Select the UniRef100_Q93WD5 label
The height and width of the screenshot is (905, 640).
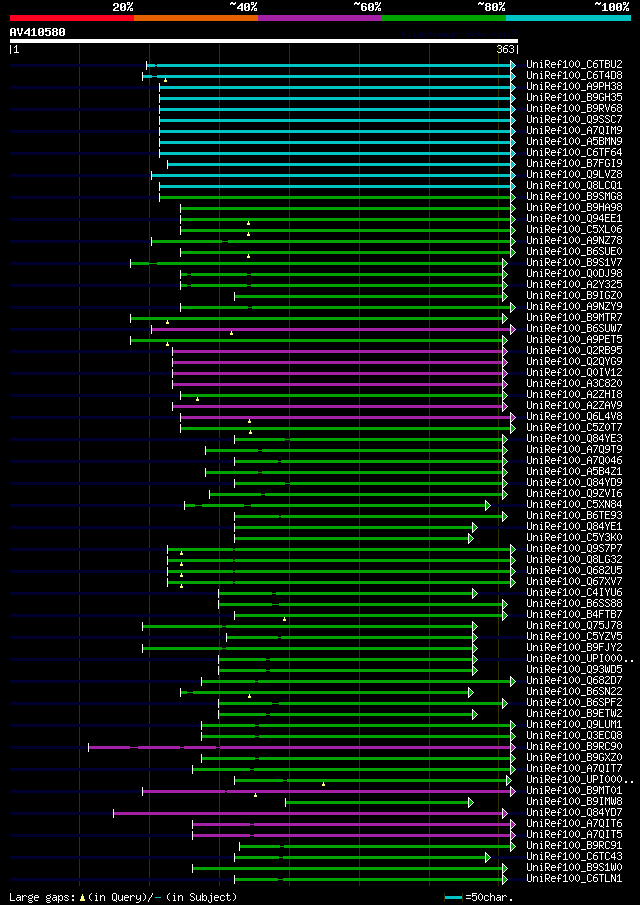pos(574,670)
